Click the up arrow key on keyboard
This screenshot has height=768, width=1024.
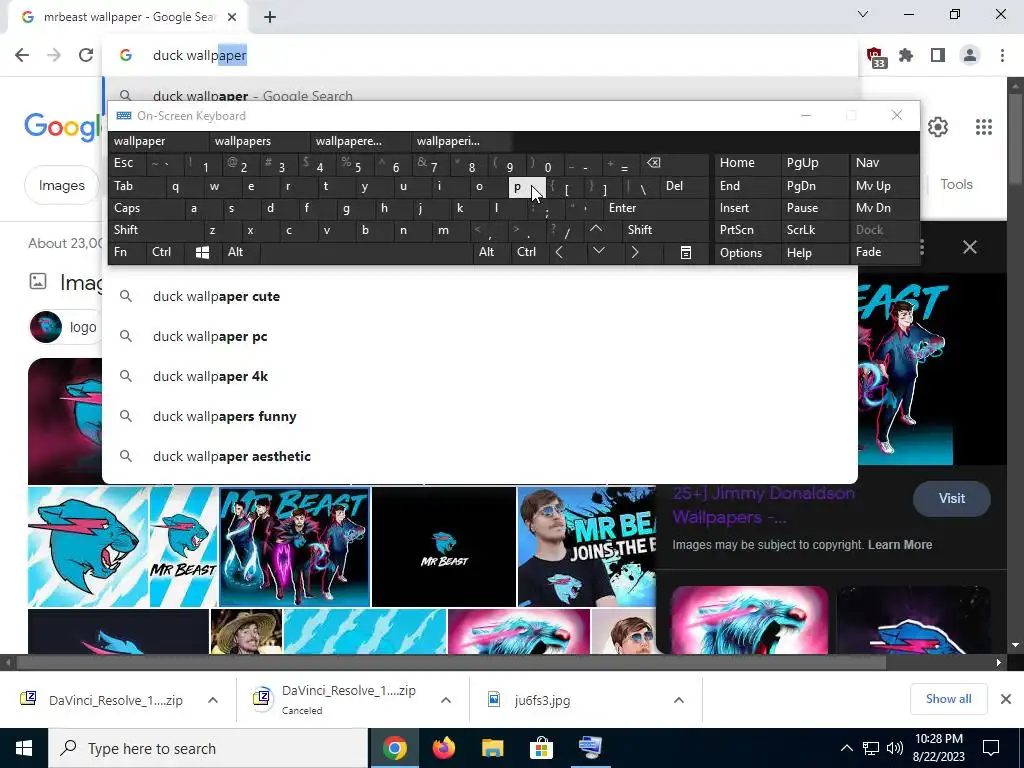pos(596,229)
